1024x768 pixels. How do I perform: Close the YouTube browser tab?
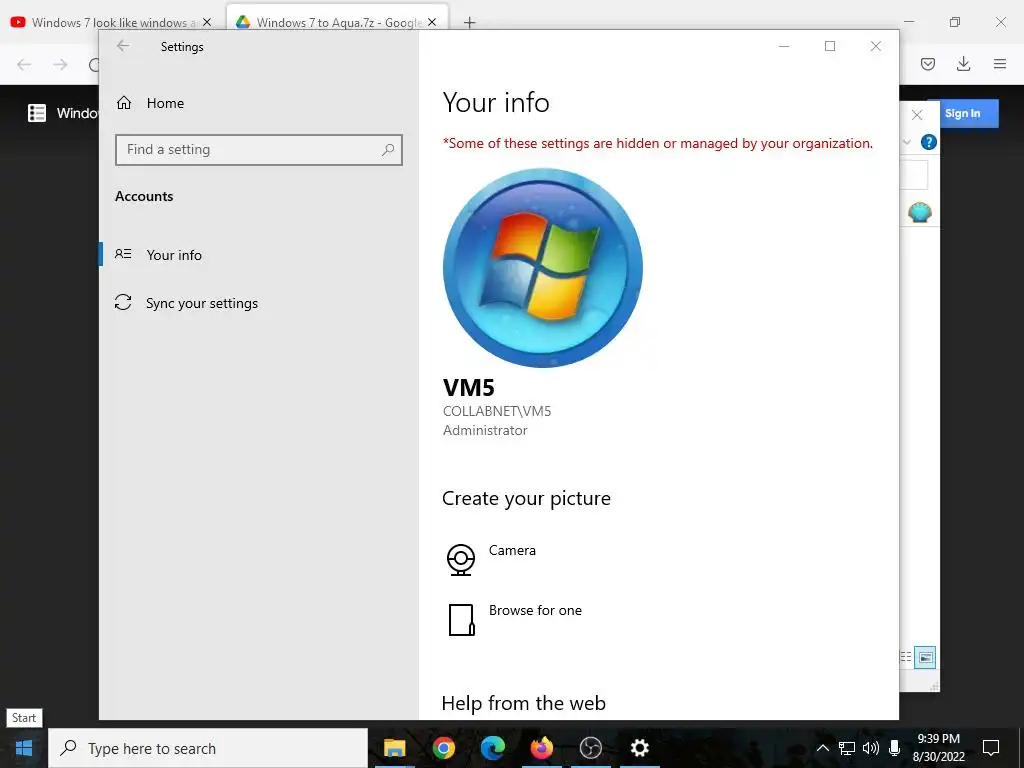click(207, 22)
